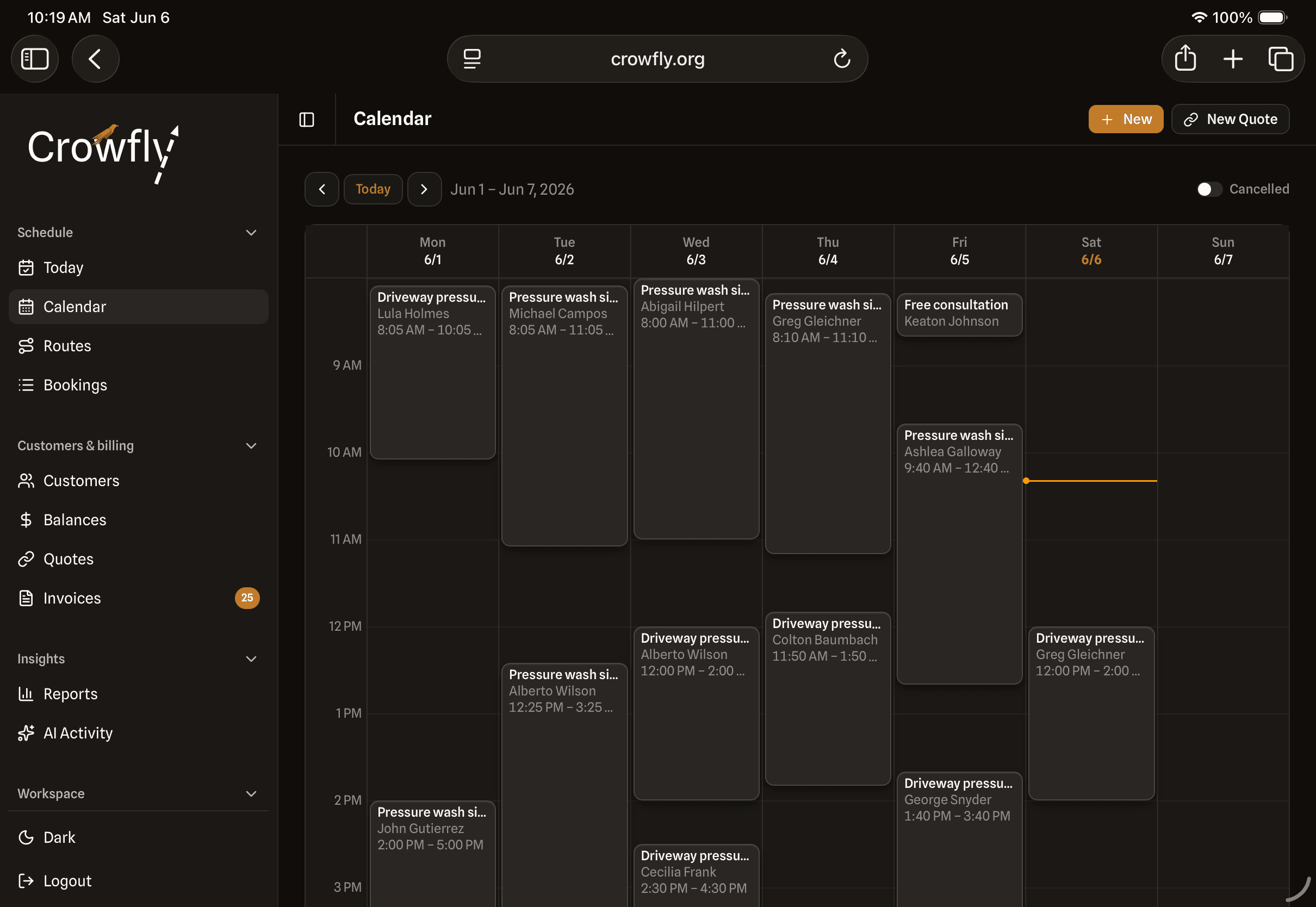
Task: Reload the crowfly.org page
Action: pos(842,59)
